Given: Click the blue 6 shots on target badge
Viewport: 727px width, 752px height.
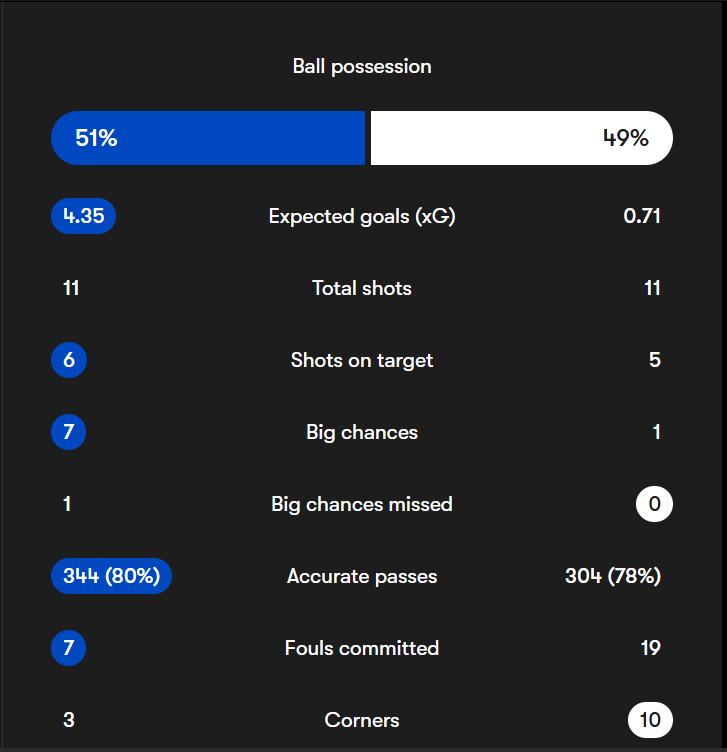Looking at the screenshot, I should point(69,360).
